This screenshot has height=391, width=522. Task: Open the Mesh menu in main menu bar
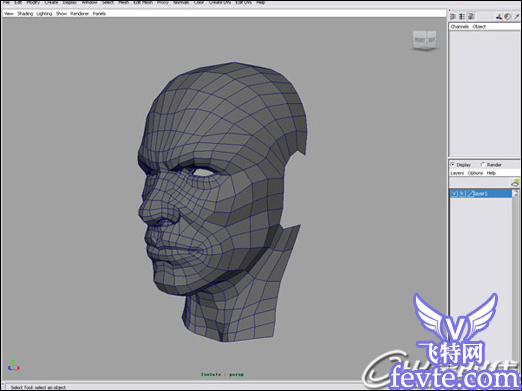(123, 2)
